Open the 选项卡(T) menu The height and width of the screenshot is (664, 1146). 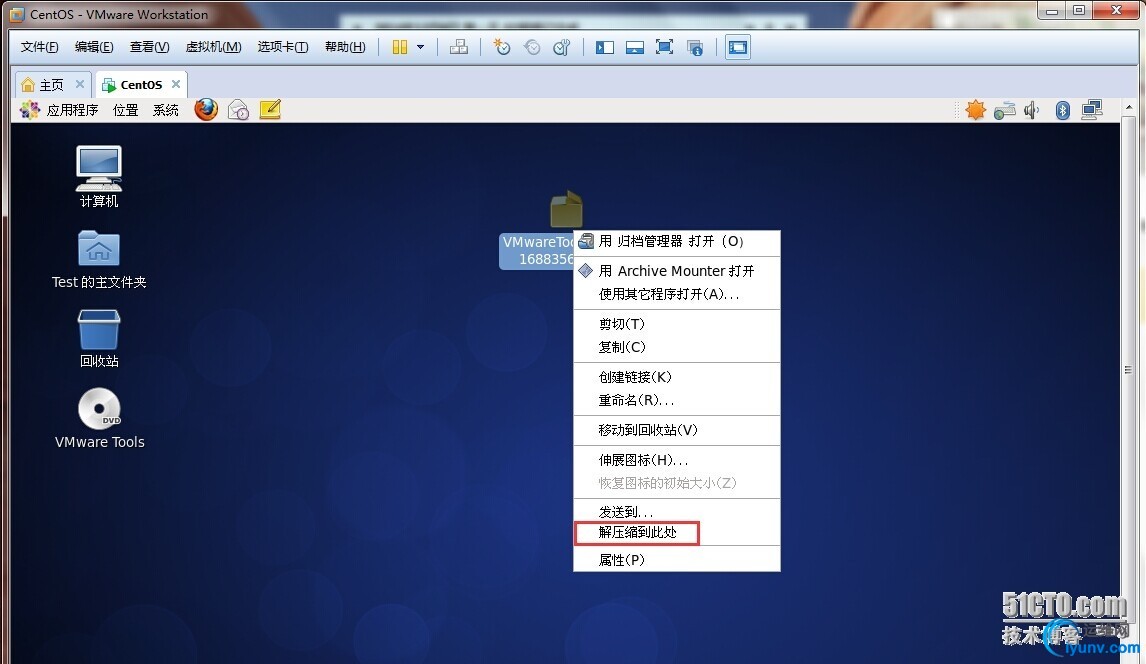click(283, 47)
